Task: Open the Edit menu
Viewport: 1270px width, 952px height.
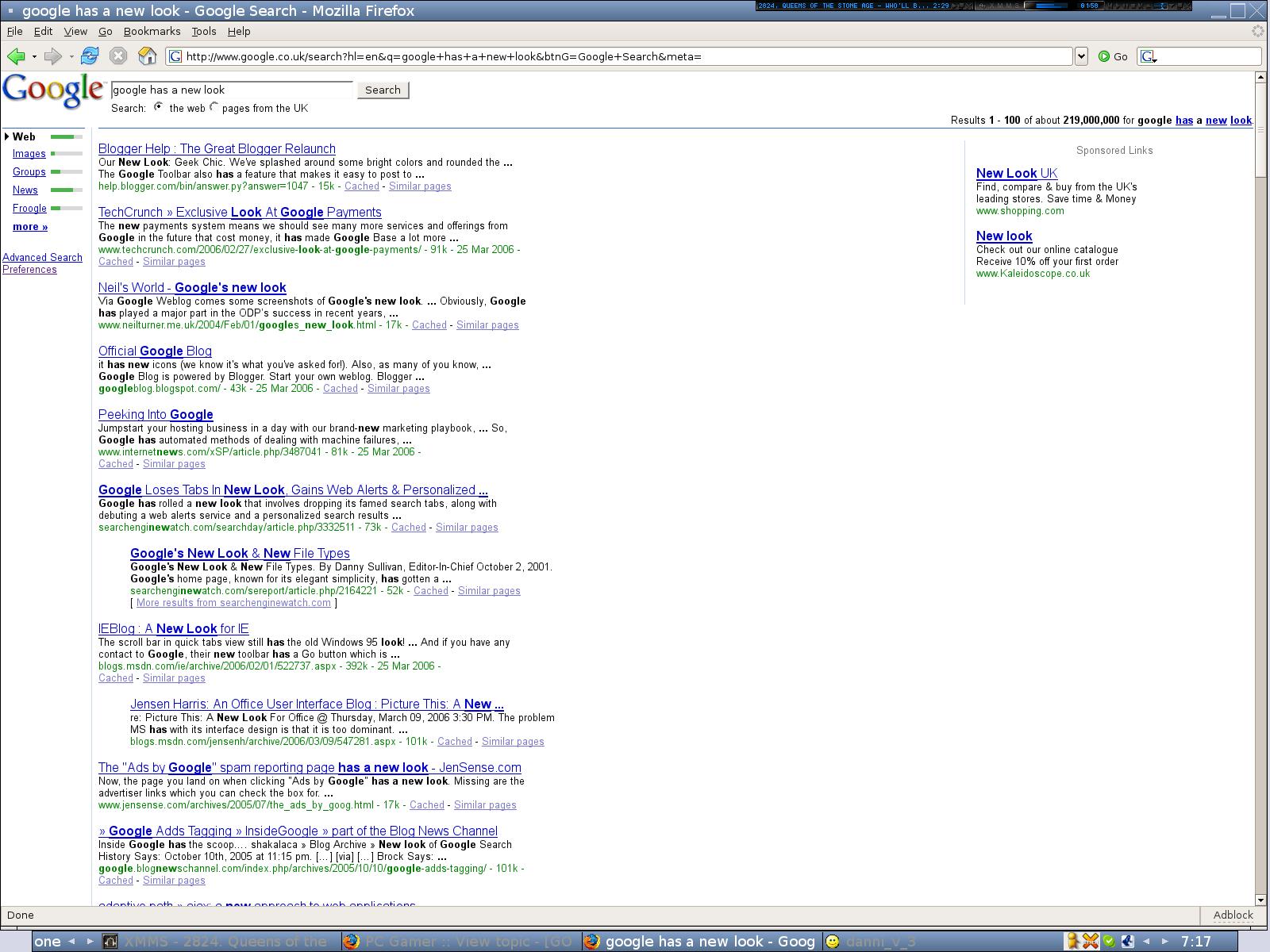Action: tap(43, 31)
